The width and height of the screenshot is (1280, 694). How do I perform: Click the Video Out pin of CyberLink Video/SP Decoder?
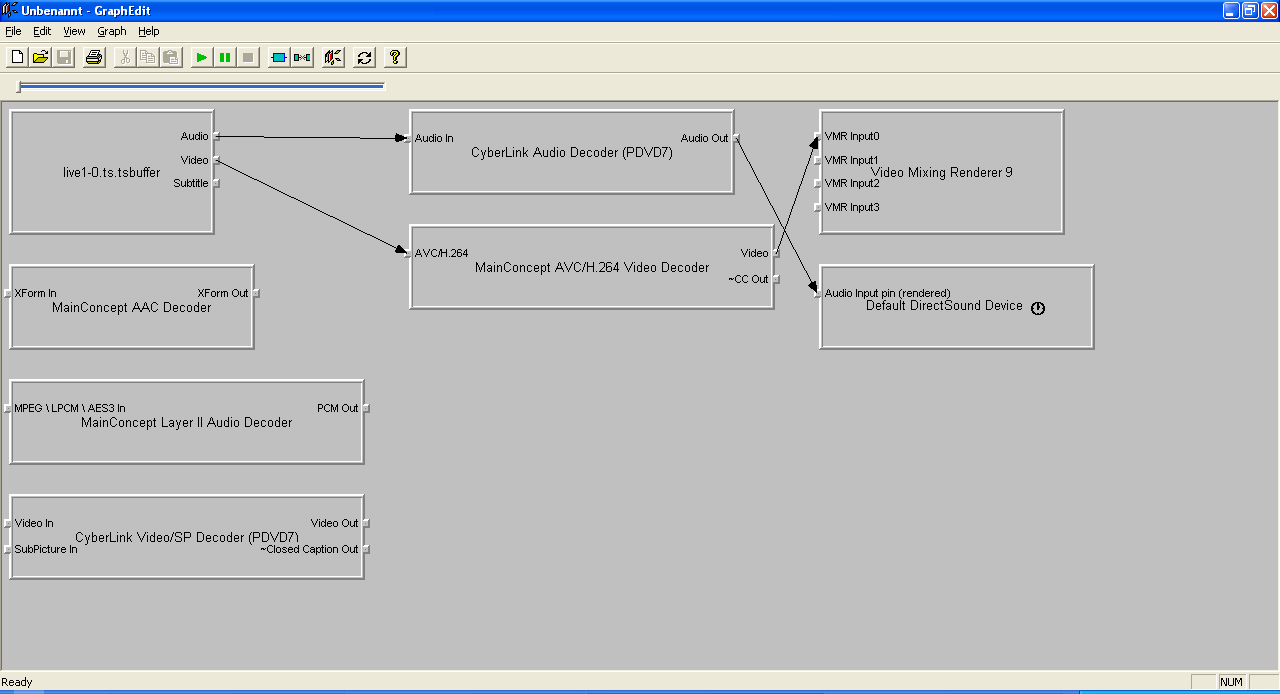coord(365,523)
